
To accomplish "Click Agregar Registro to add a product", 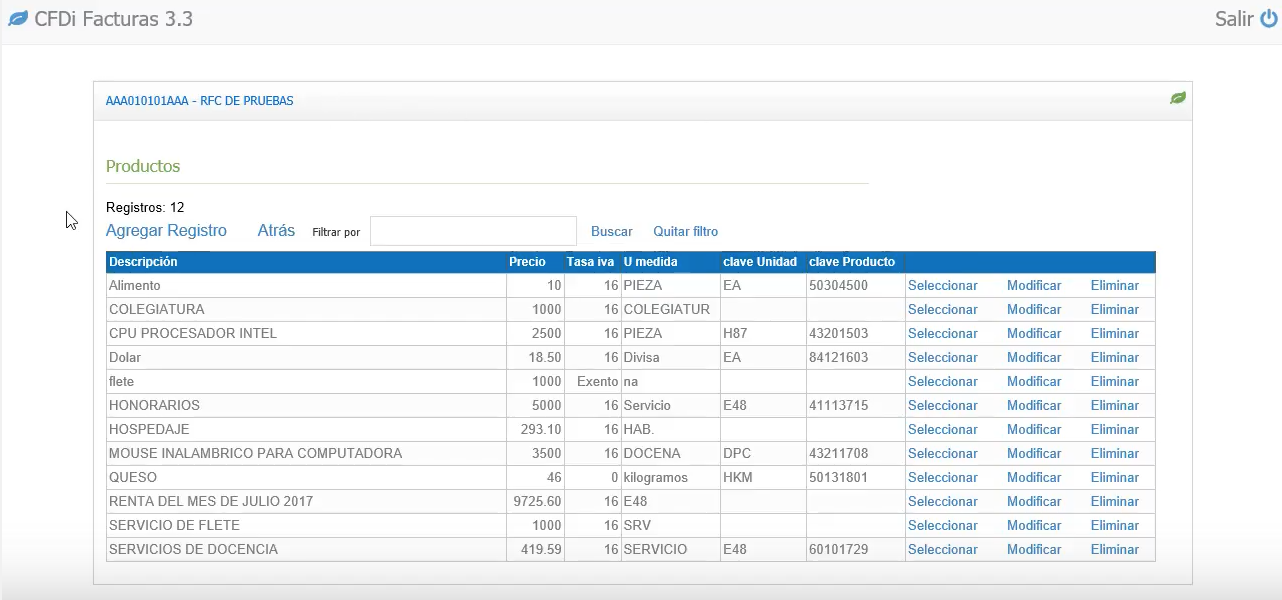I will tap(166, 231).
